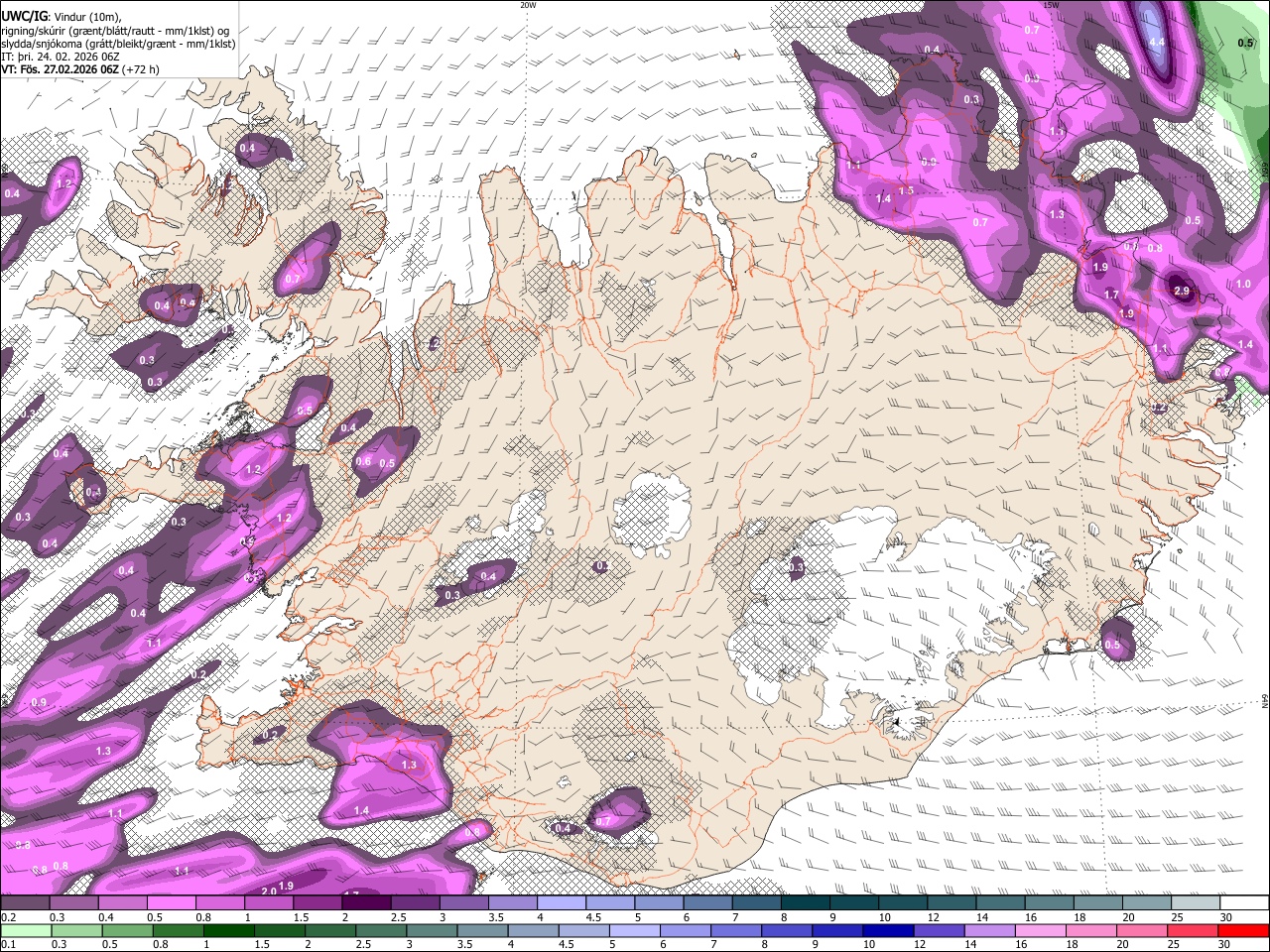Click the '0.6' value label on the map
The height and width of the screenshot is (952, 1270).
tap(363, 461)
